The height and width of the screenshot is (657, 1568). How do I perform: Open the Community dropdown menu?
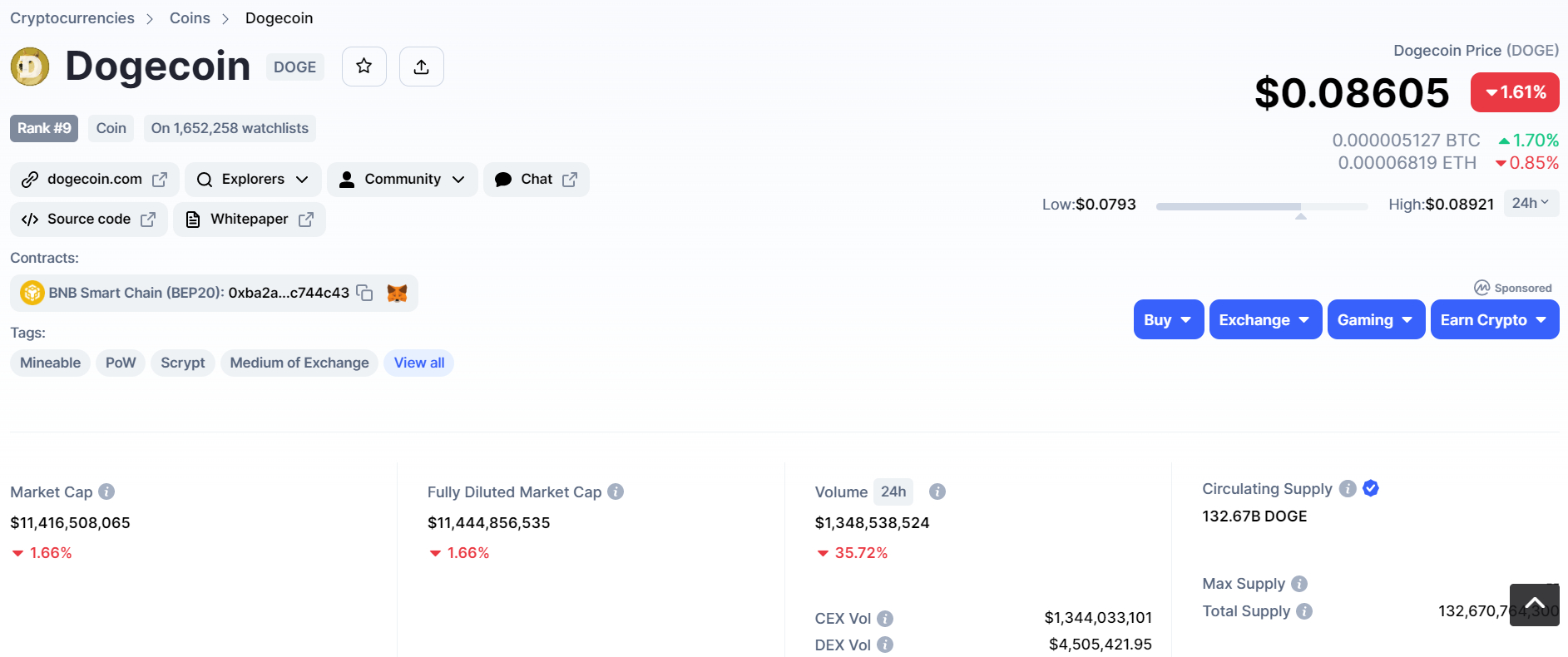point(403,180)
